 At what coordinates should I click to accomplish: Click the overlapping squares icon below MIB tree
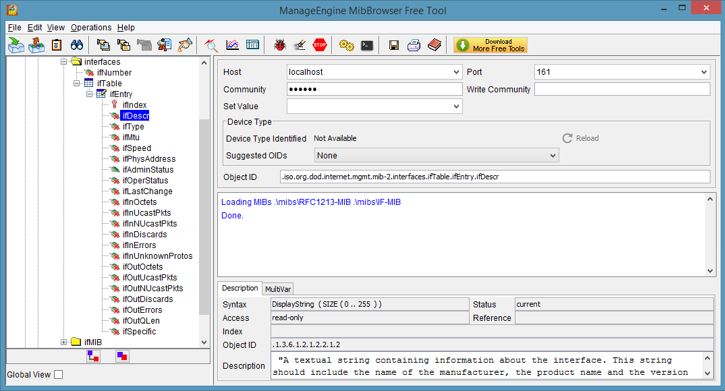pyautogui.click(x=123, y=356)
